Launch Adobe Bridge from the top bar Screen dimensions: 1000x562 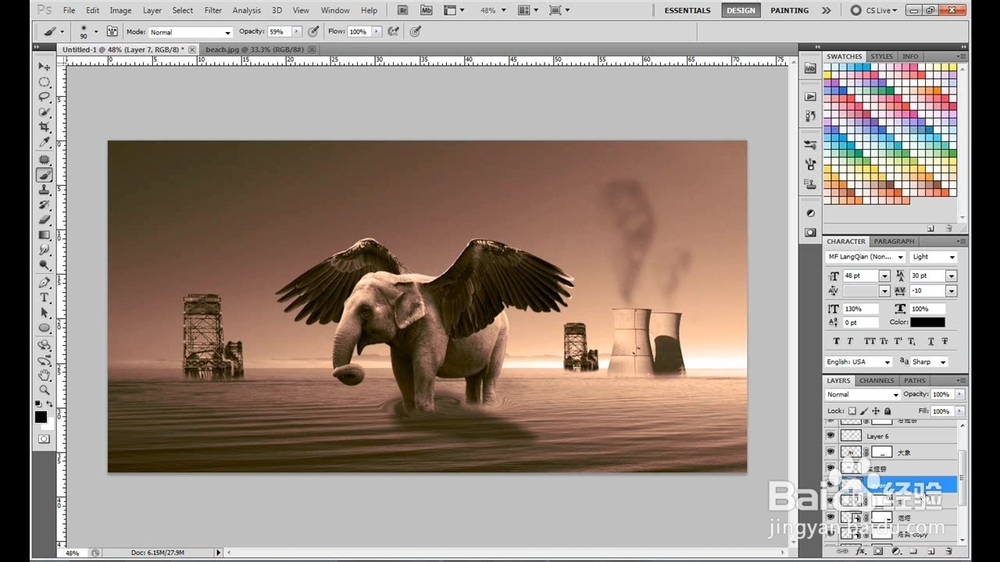pyautogui.click(x=402, y=10)
